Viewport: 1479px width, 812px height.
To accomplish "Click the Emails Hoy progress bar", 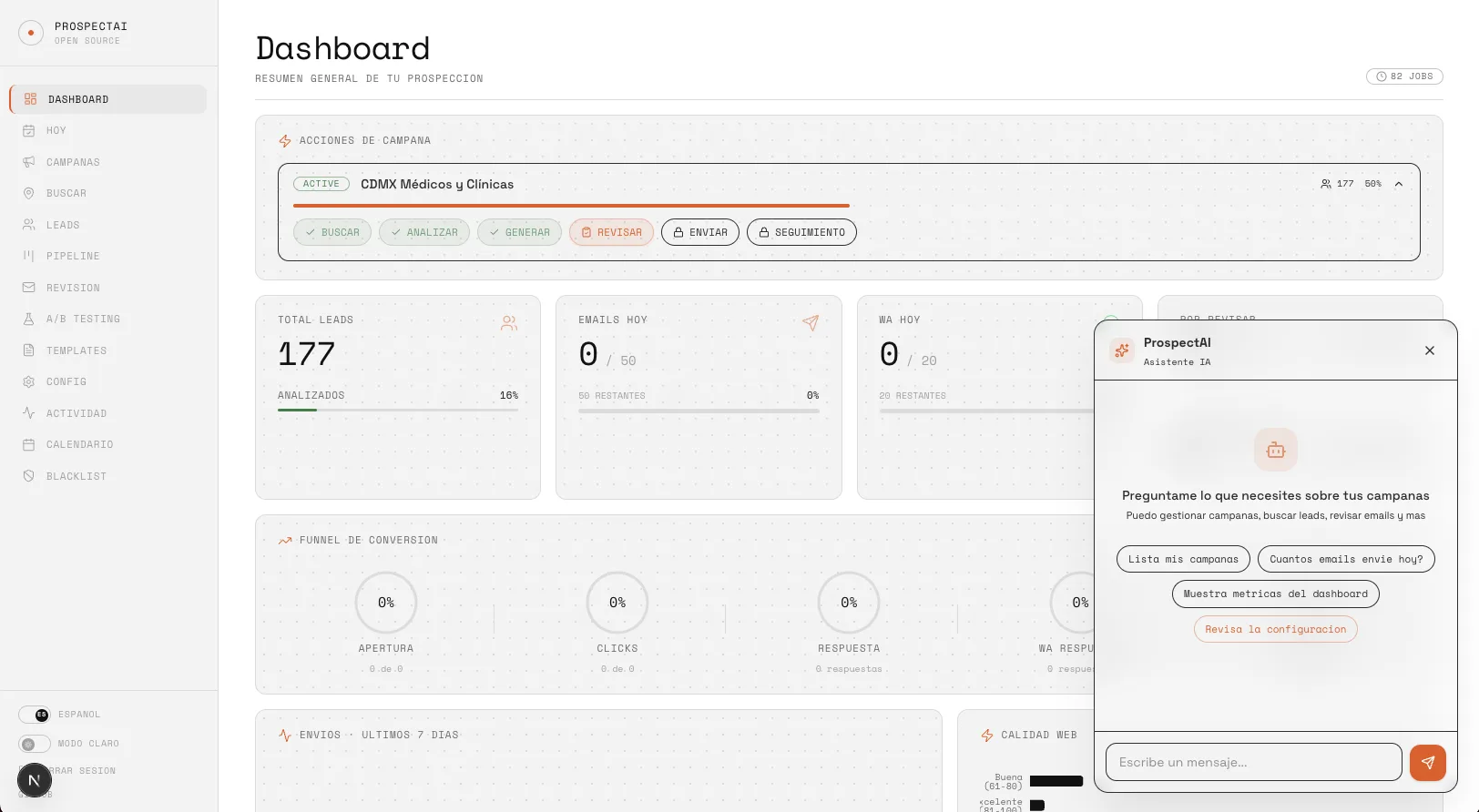I will 699,411.
